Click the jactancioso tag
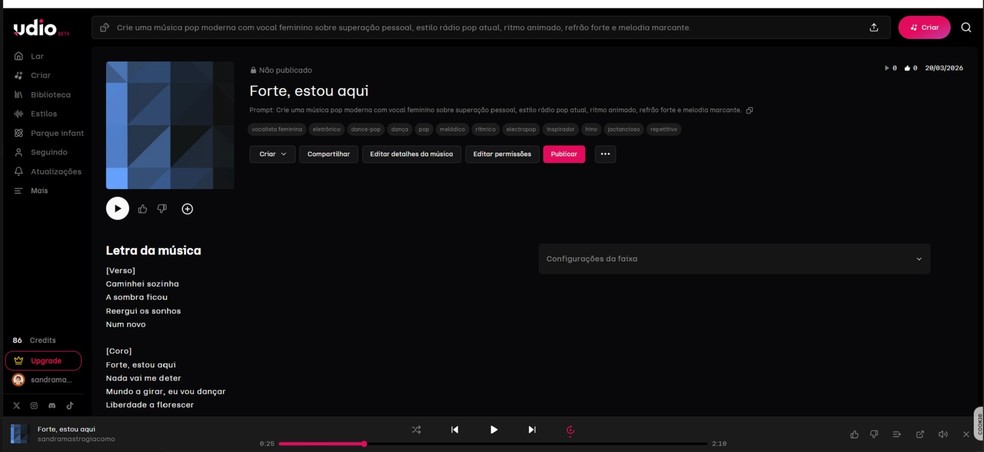 623,129
